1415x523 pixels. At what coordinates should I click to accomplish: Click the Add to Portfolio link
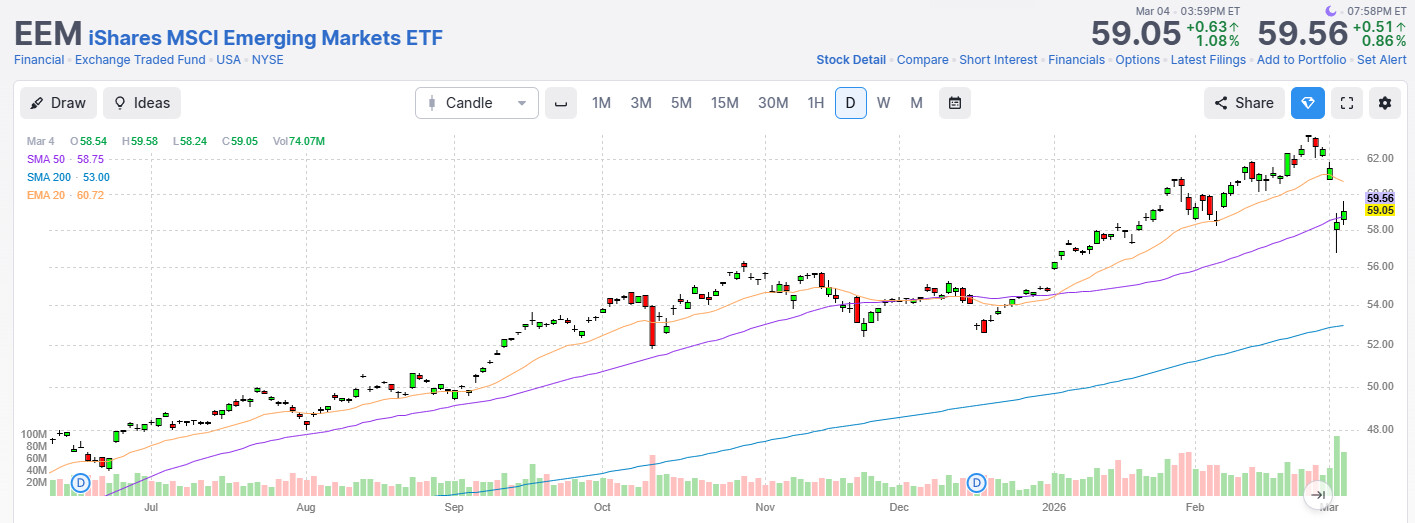pyautogui.click(x=1301, y=60)
